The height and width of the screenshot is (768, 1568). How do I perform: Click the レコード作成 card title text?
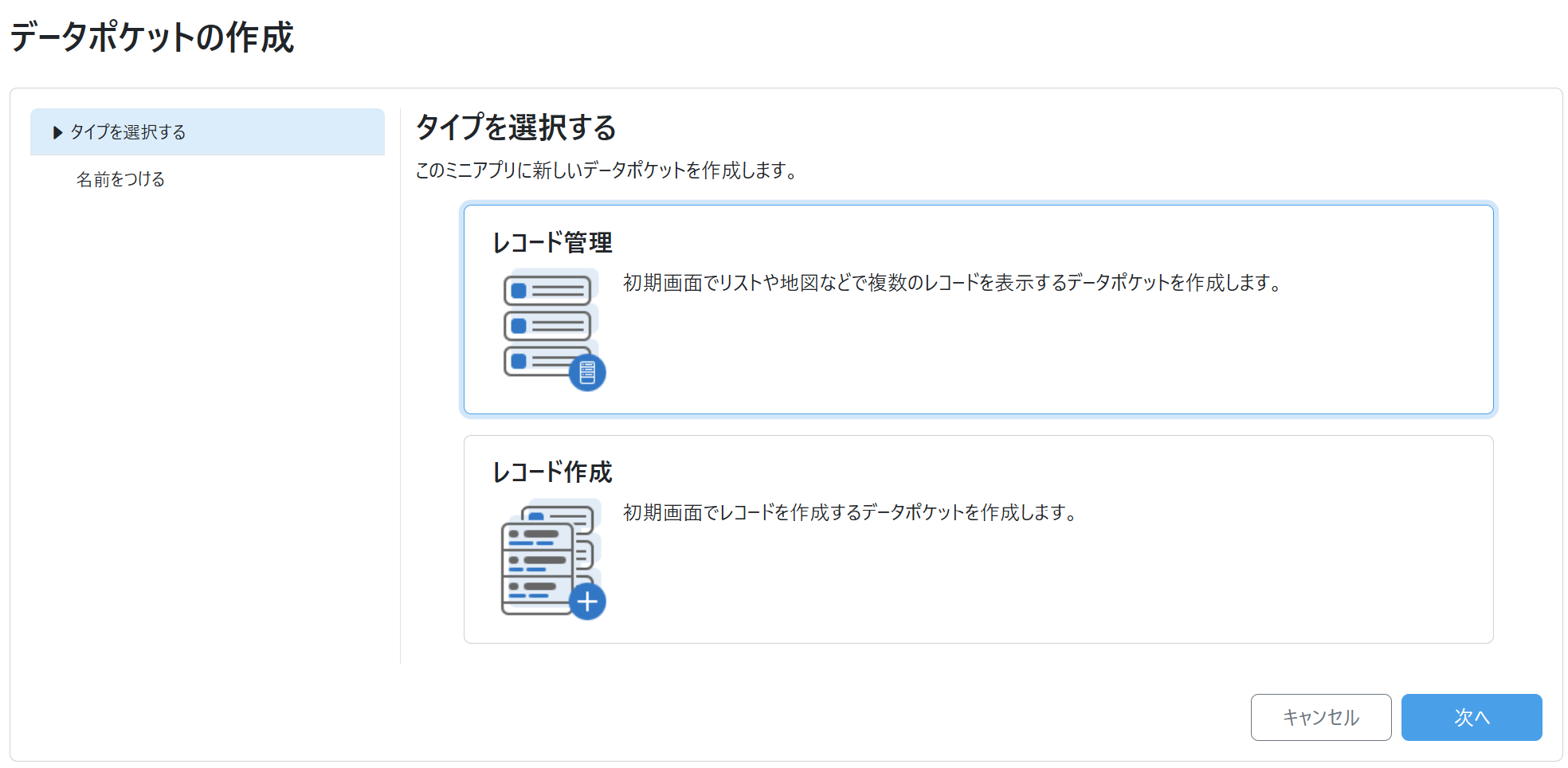point(552,472)
